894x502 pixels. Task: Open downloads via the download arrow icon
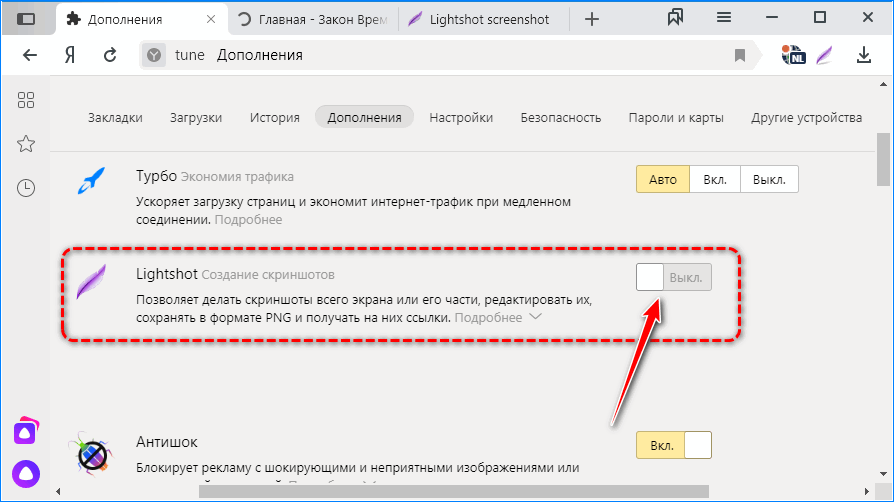[864, 55]
